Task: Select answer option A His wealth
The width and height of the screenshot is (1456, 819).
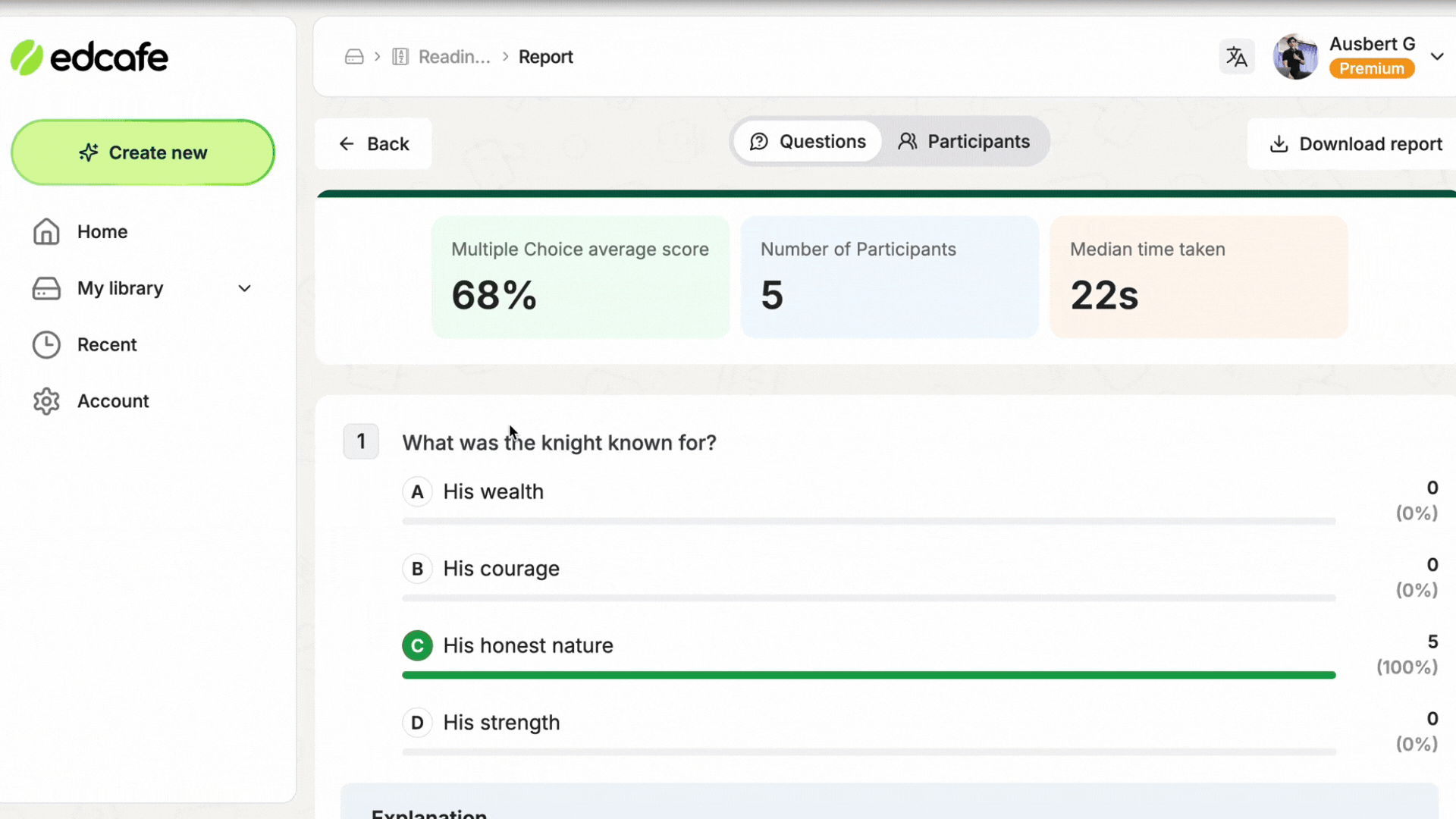Action: 493,491
